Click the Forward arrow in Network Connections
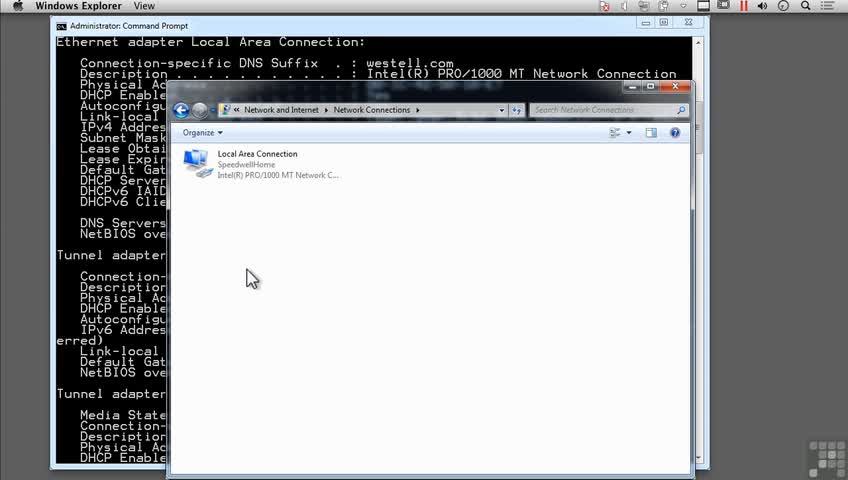 tap(200, 110)
